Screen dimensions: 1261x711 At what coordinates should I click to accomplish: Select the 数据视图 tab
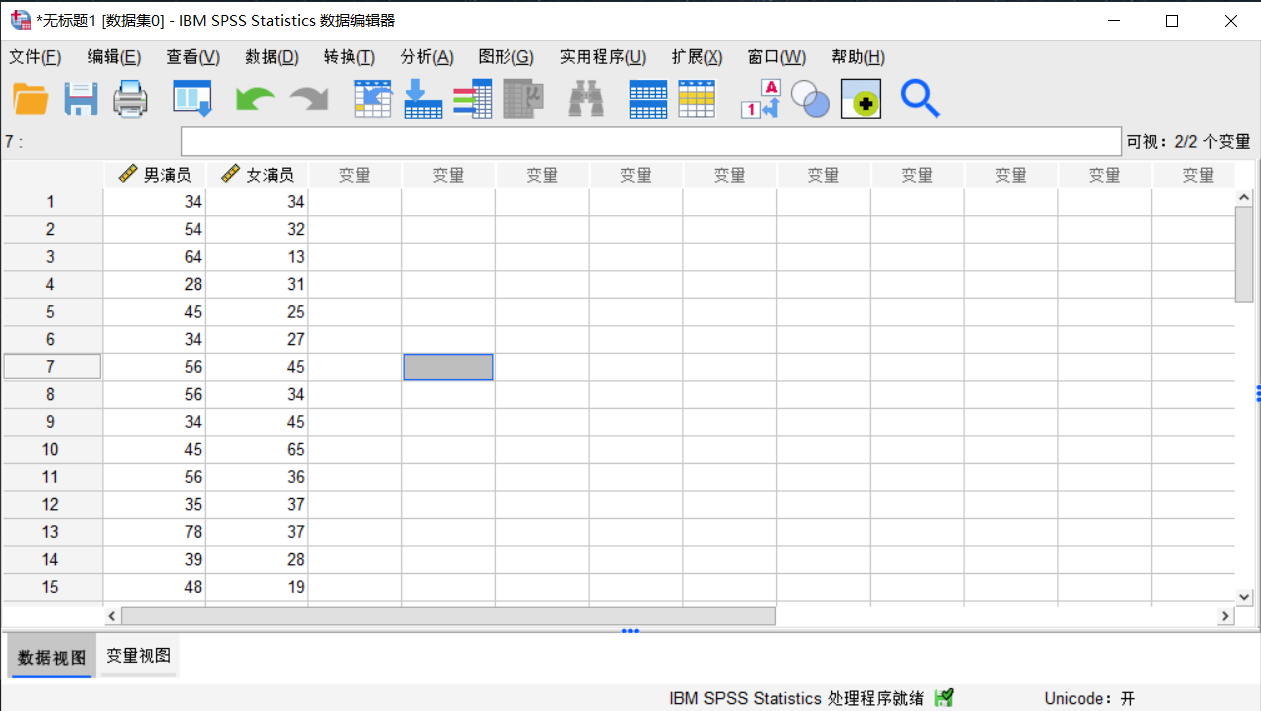50,655
